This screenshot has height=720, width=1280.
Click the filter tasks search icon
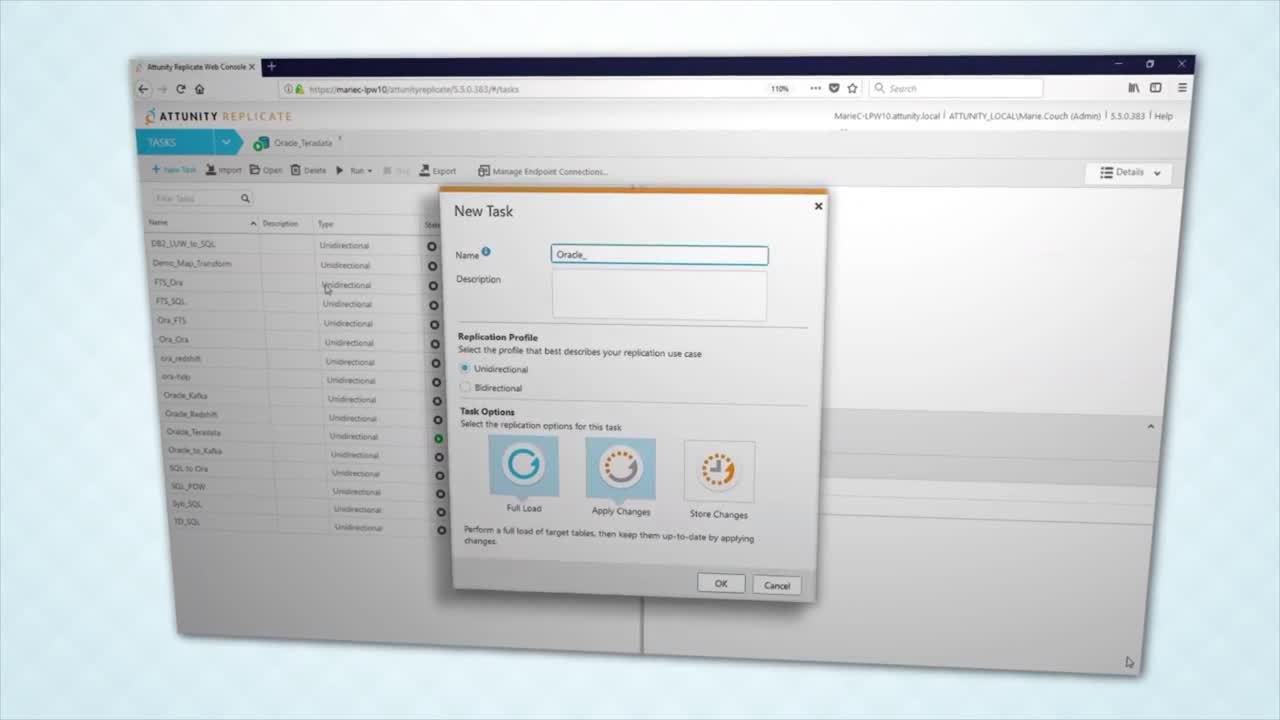tap(245, 198)
